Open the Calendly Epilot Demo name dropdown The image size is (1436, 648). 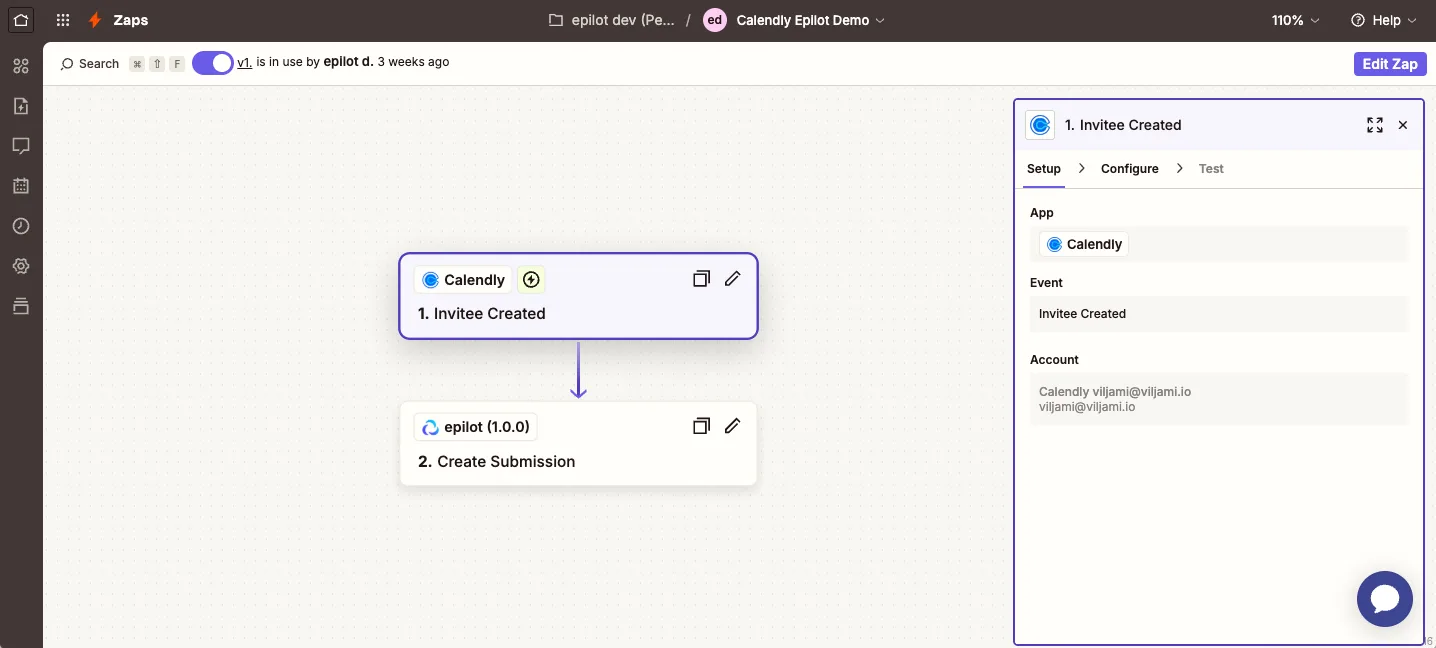tap(810, 20)
